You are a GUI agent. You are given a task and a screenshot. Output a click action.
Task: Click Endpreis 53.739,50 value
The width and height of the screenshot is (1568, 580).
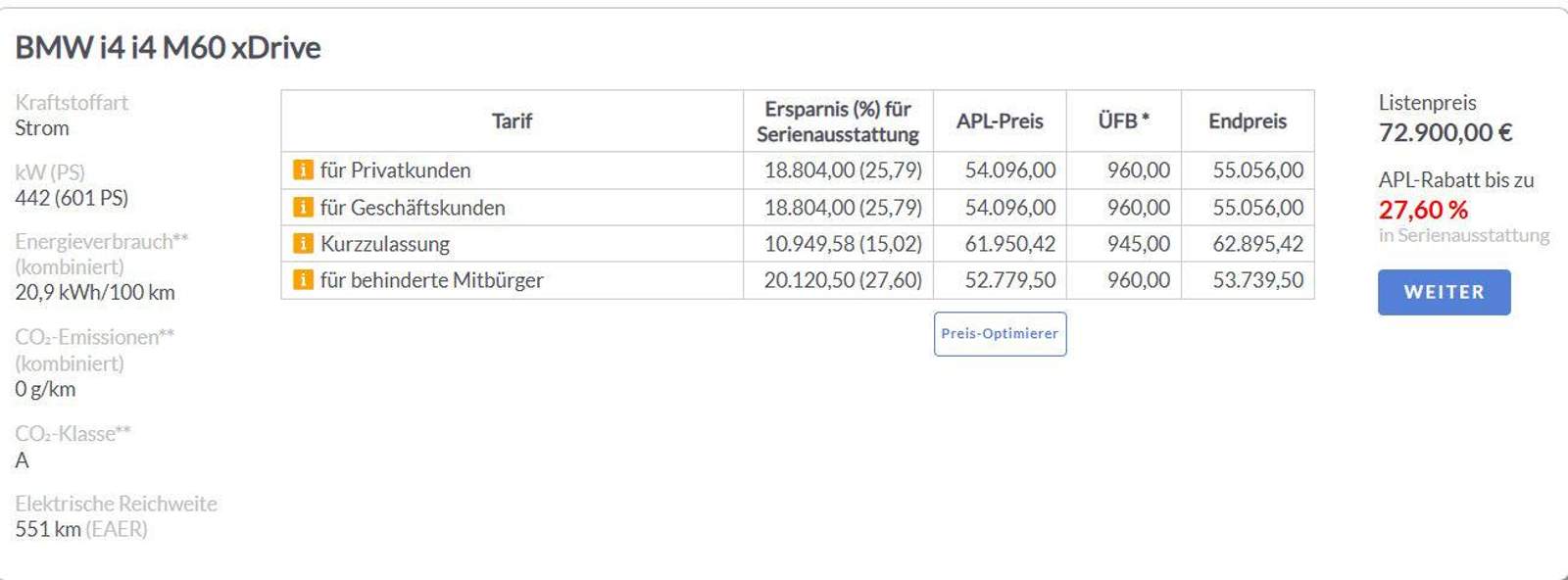pos(1258,280)
